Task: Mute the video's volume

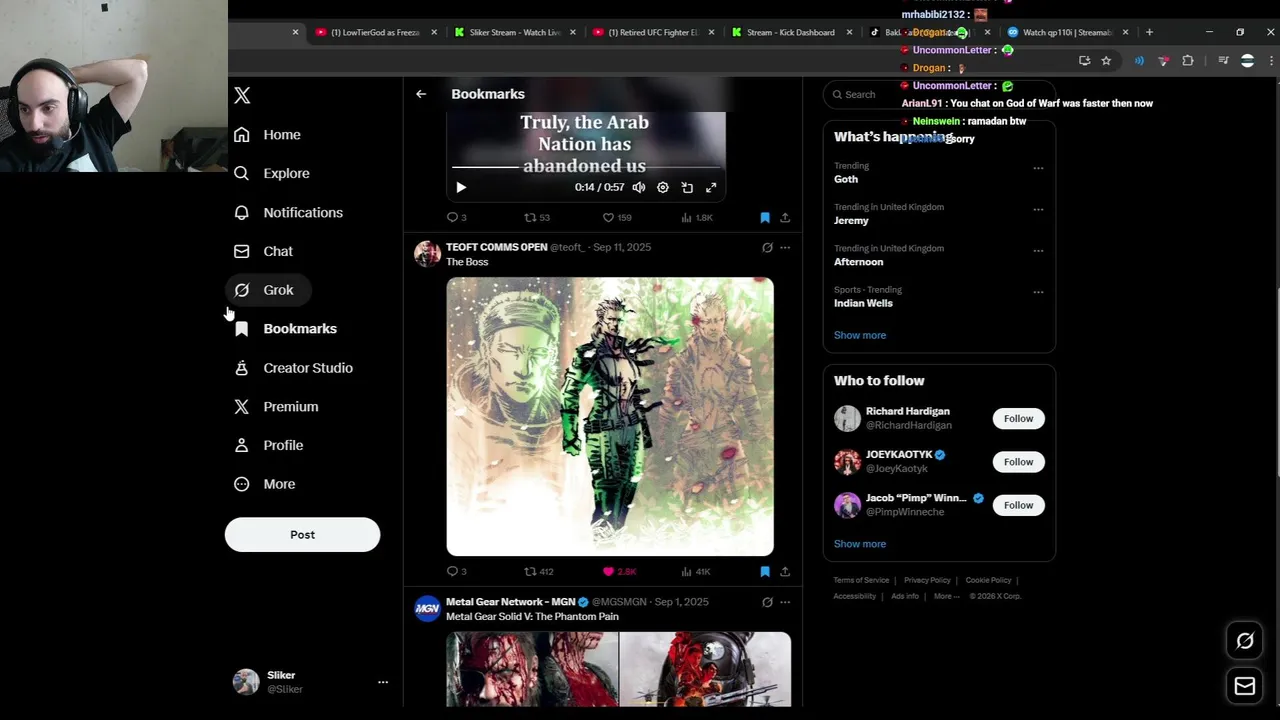Action: click(x=638, y=187)
